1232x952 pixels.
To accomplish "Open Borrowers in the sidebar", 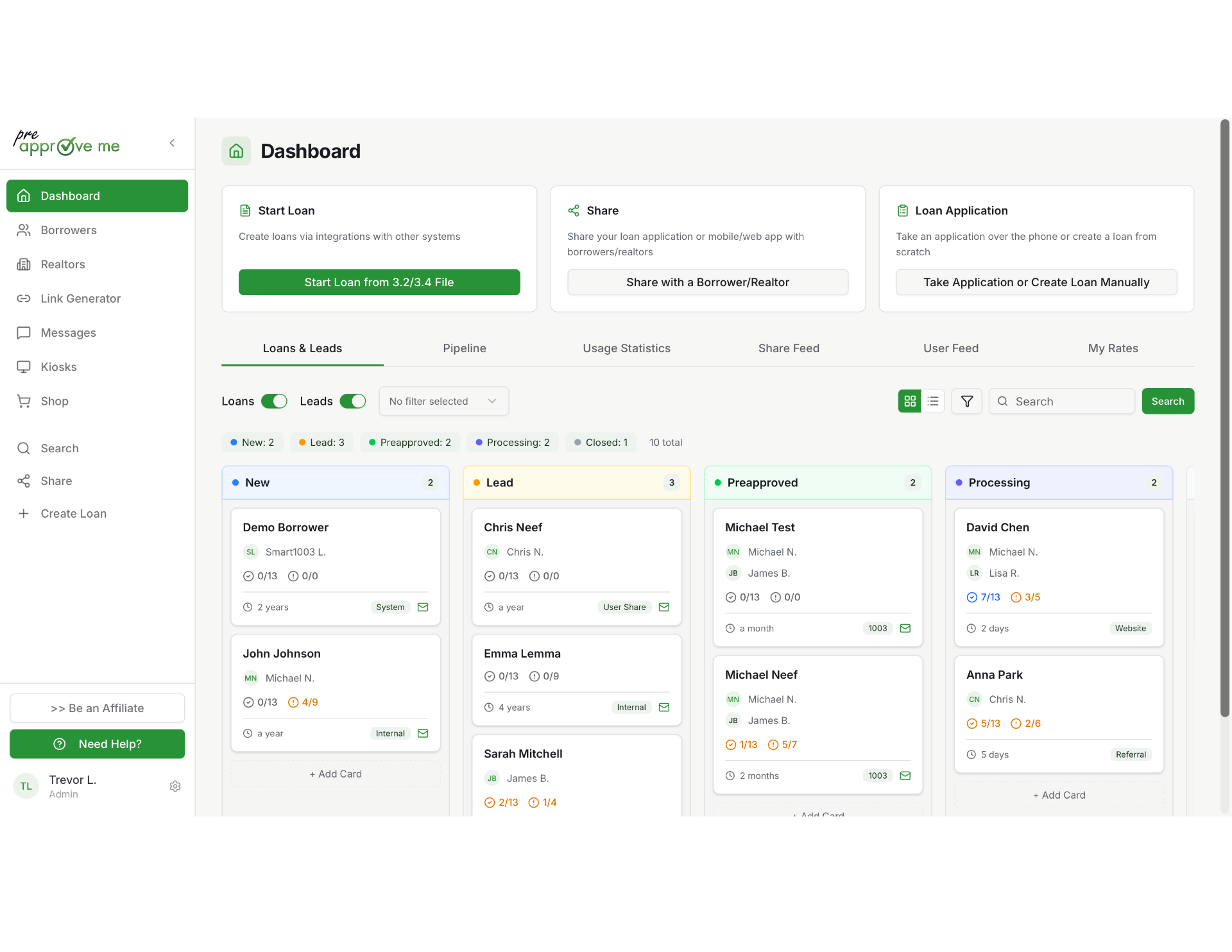I will point(97,230).
